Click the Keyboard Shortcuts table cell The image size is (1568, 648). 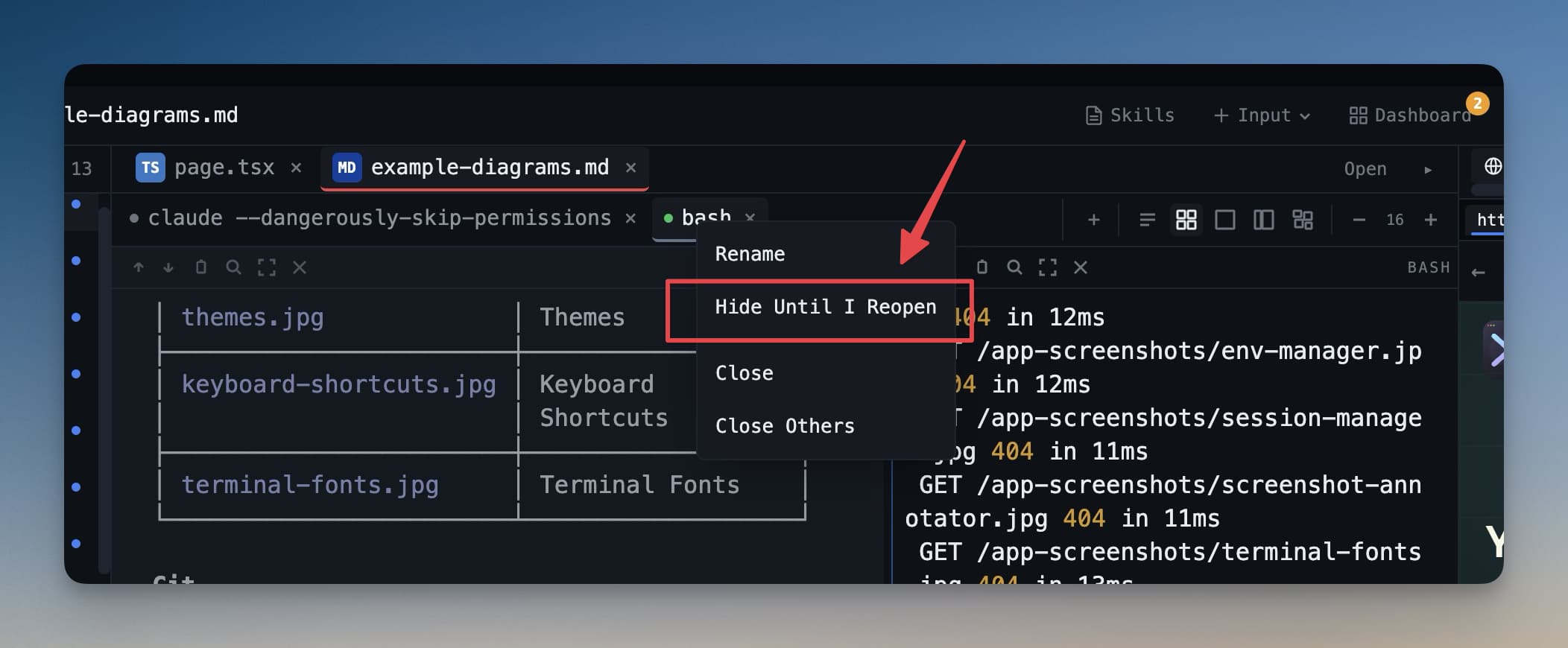pos(604,401)
